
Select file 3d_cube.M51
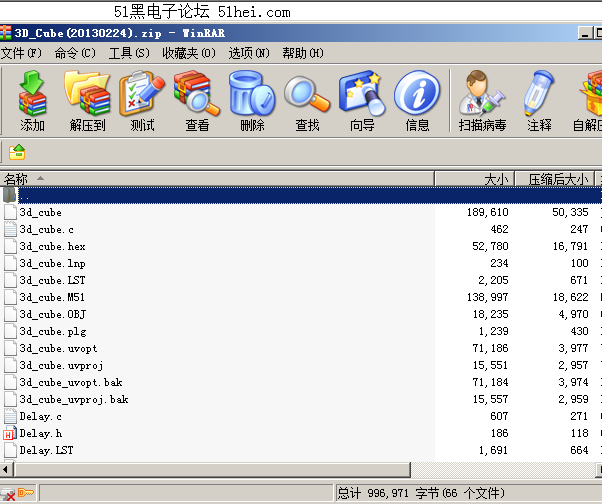52,297
